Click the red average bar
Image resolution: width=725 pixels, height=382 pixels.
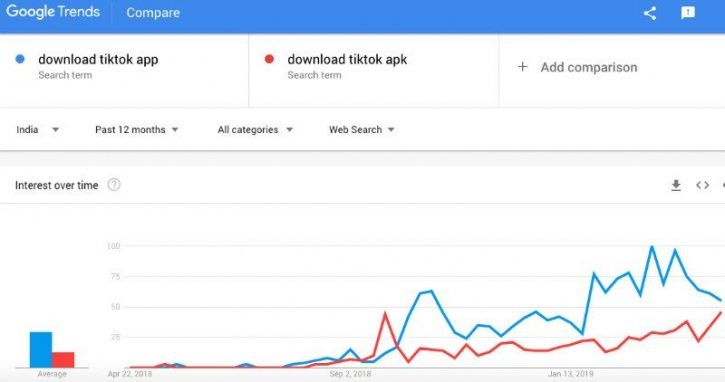(63, 360)
